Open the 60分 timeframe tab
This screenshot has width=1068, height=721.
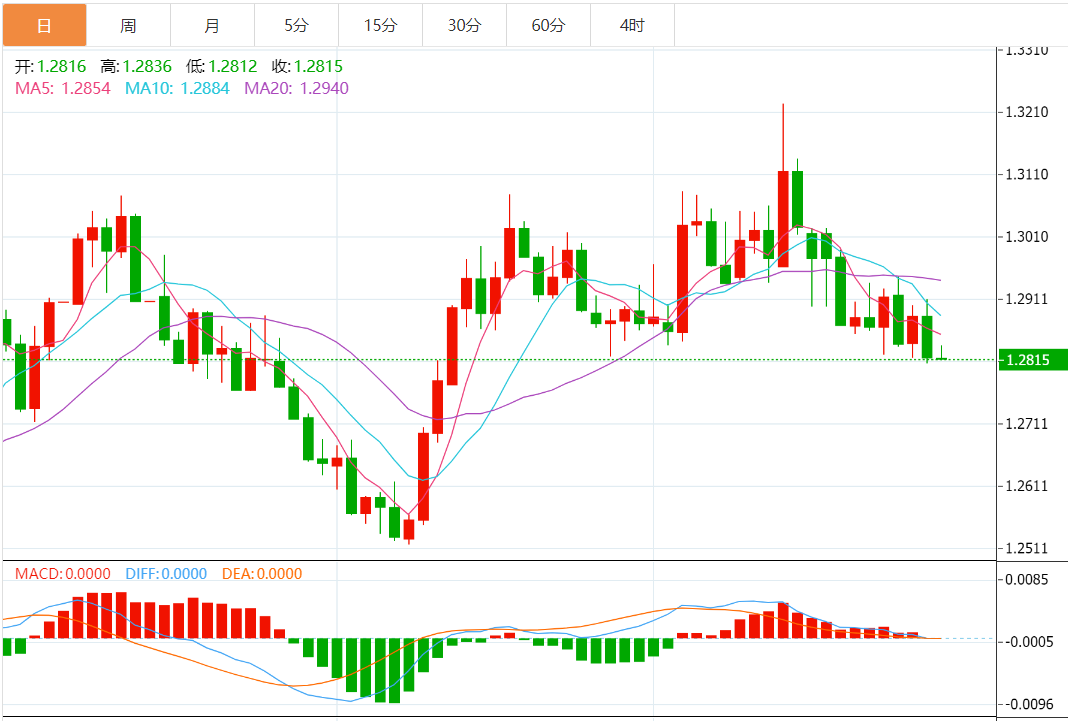tap(548, 26)
